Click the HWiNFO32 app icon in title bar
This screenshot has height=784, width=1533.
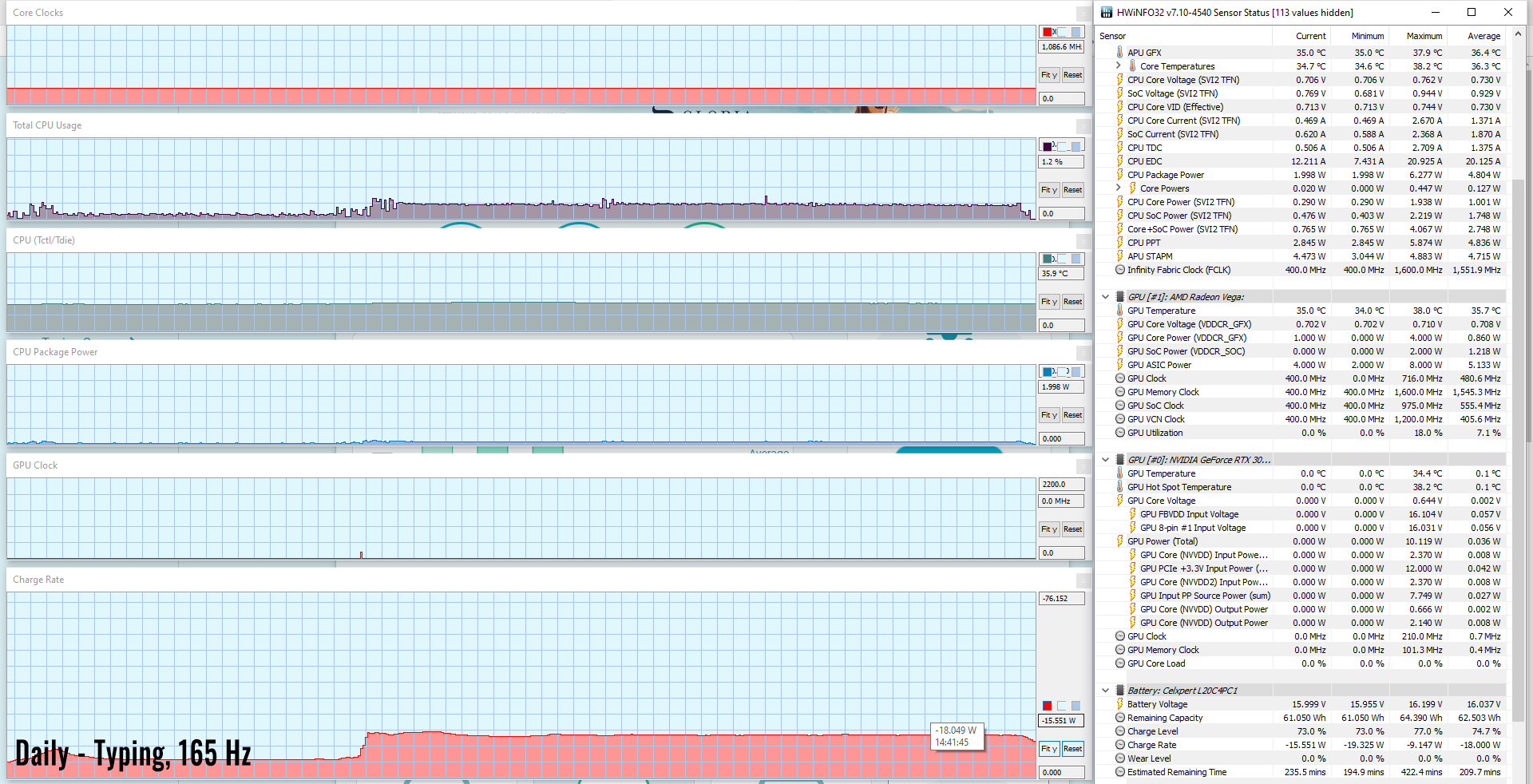pos(1107,12)
